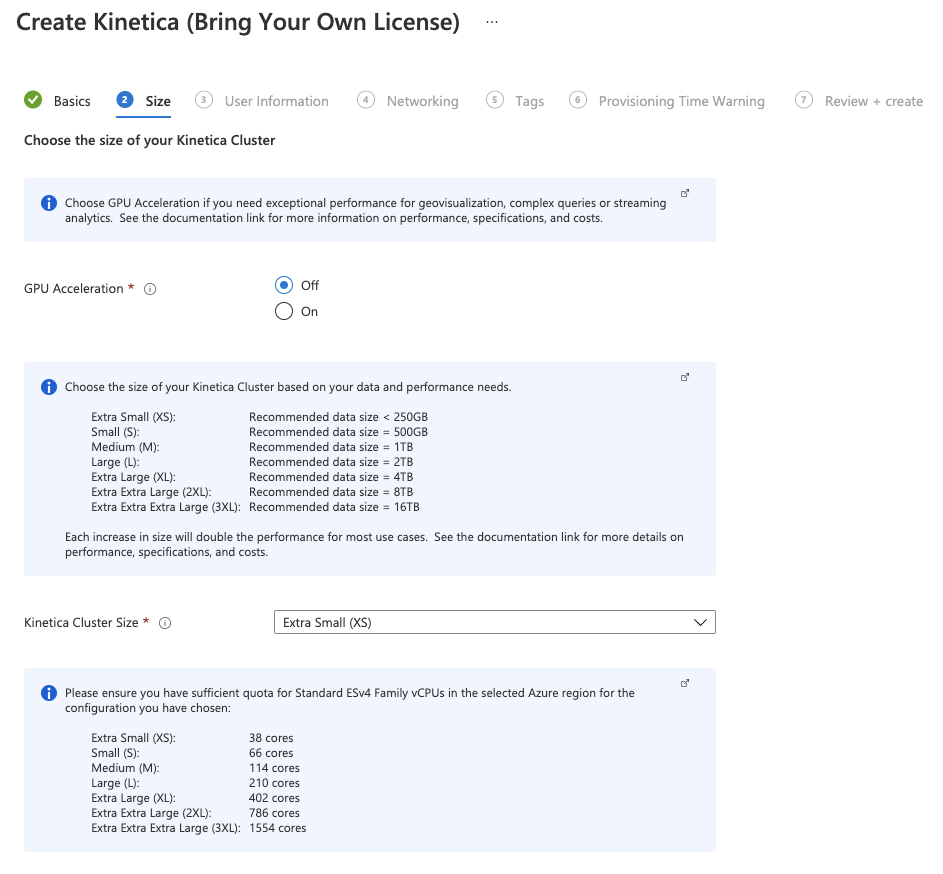Click 'Recommended data size = 8TB' text
Viewport: 943px width, 874px height.
(331, 492)
